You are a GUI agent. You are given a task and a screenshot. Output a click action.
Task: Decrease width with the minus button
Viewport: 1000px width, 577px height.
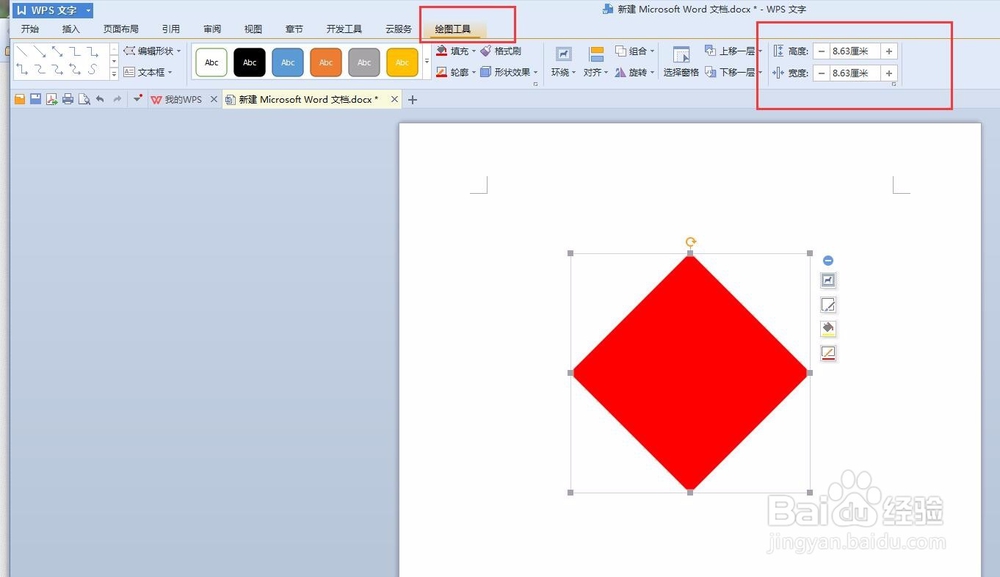(x=821, y=73)
